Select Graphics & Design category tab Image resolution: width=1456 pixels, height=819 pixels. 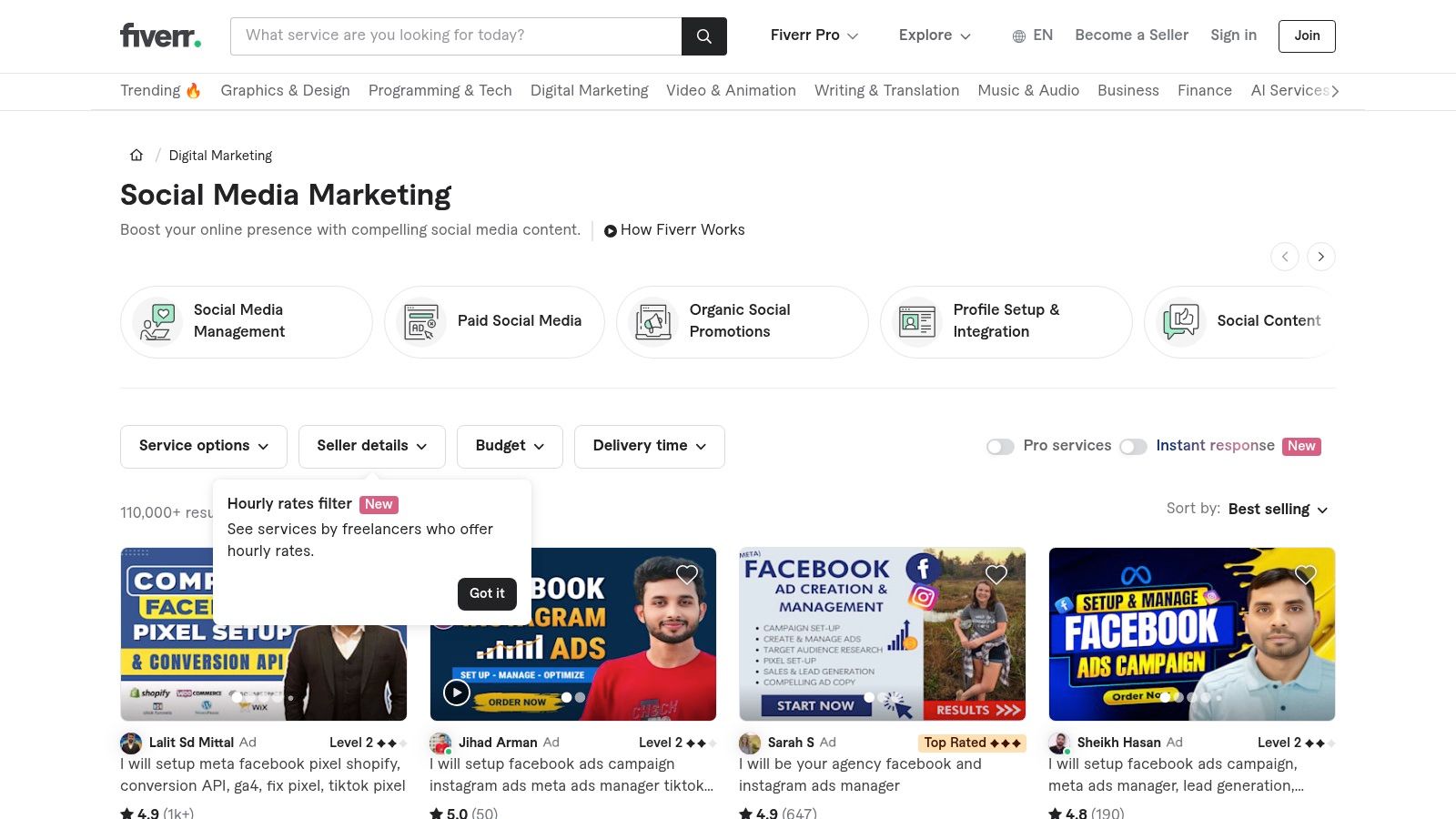[285, 91]
